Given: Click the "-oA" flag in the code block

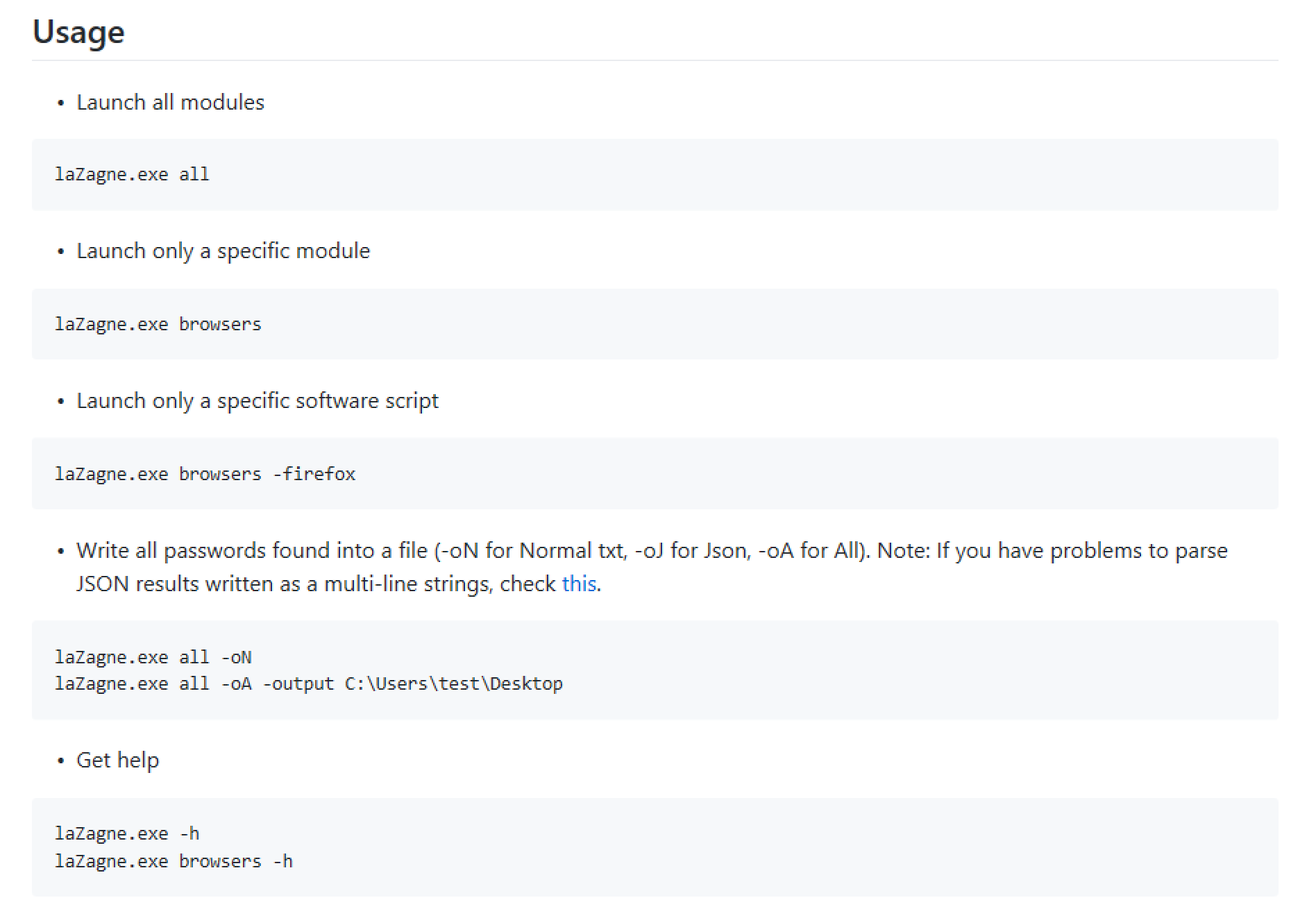Looking at the screenshot, I should (x=237, y=683).
